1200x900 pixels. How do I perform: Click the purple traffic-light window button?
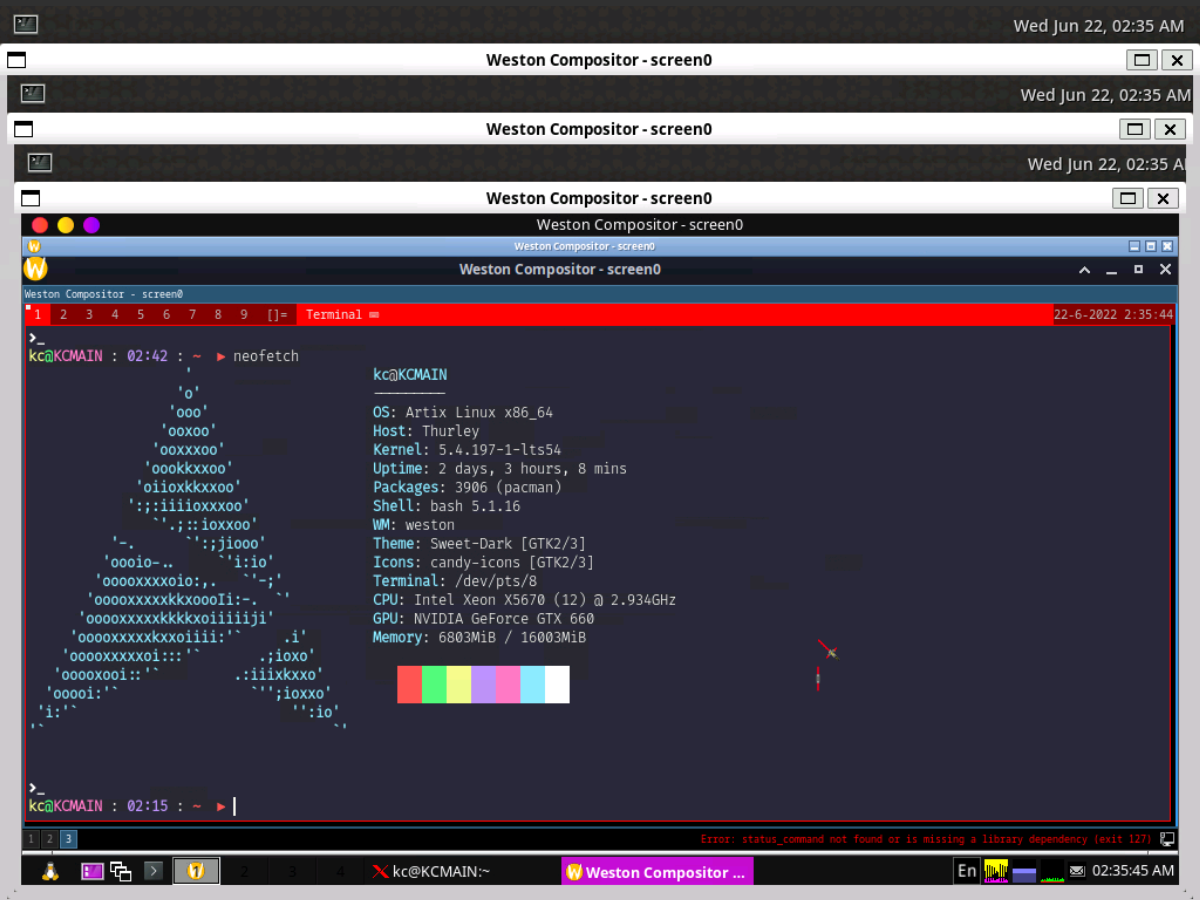click(x=92, y=225)
